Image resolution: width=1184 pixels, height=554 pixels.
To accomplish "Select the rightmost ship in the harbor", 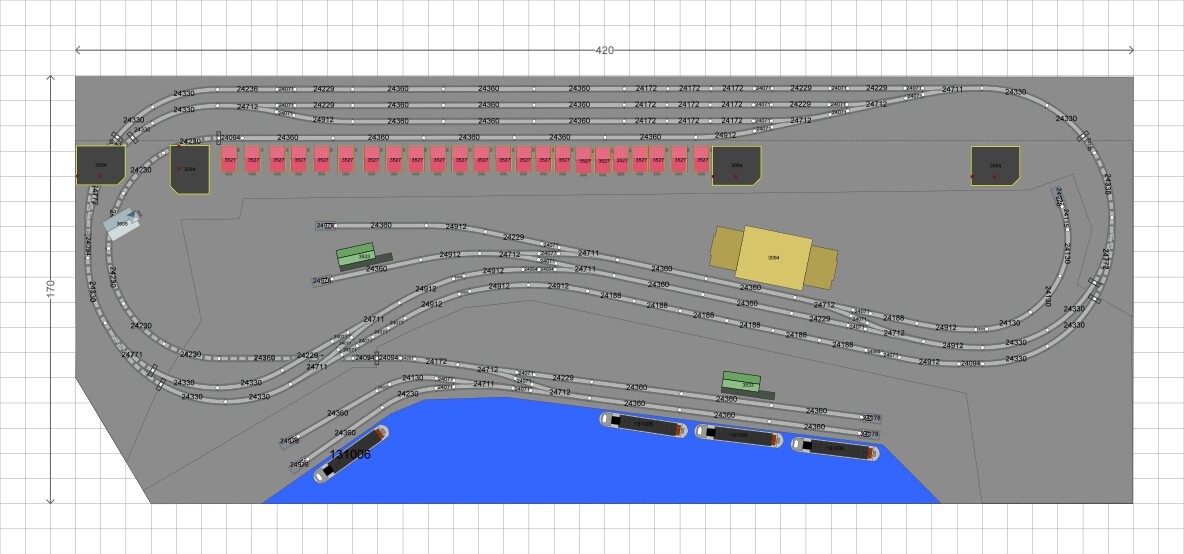I will click(x=834, y=449).
